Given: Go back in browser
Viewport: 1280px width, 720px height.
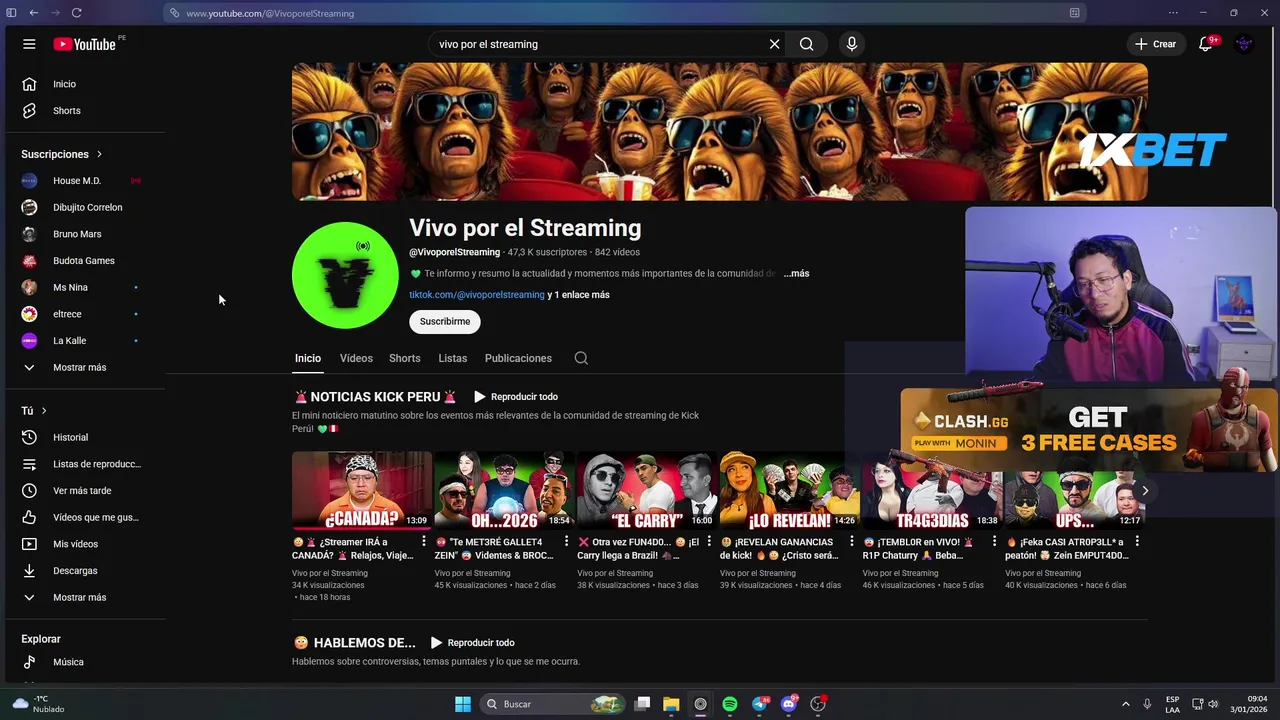Looking at the screenshot, I should coord(33,13).
